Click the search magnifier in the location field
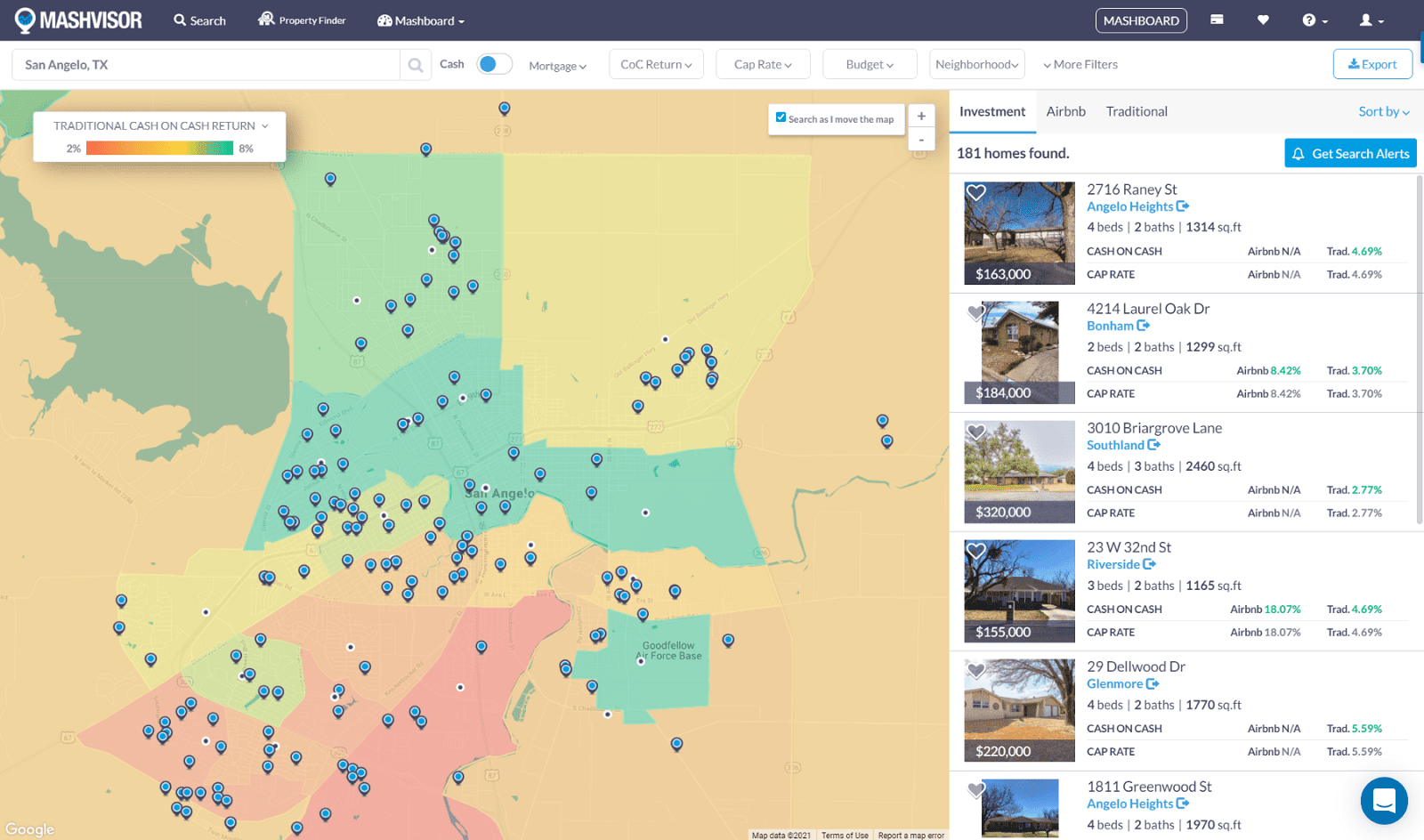1424x840 pixels. pos(415,64)
